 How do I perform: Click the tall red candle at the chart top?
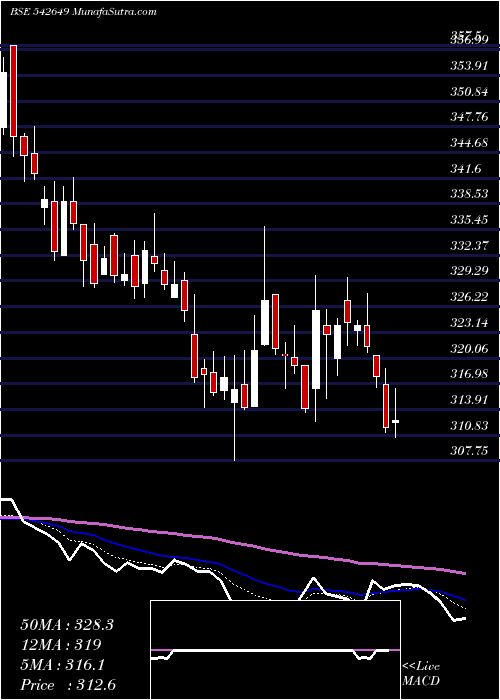(x=14, y=91)
